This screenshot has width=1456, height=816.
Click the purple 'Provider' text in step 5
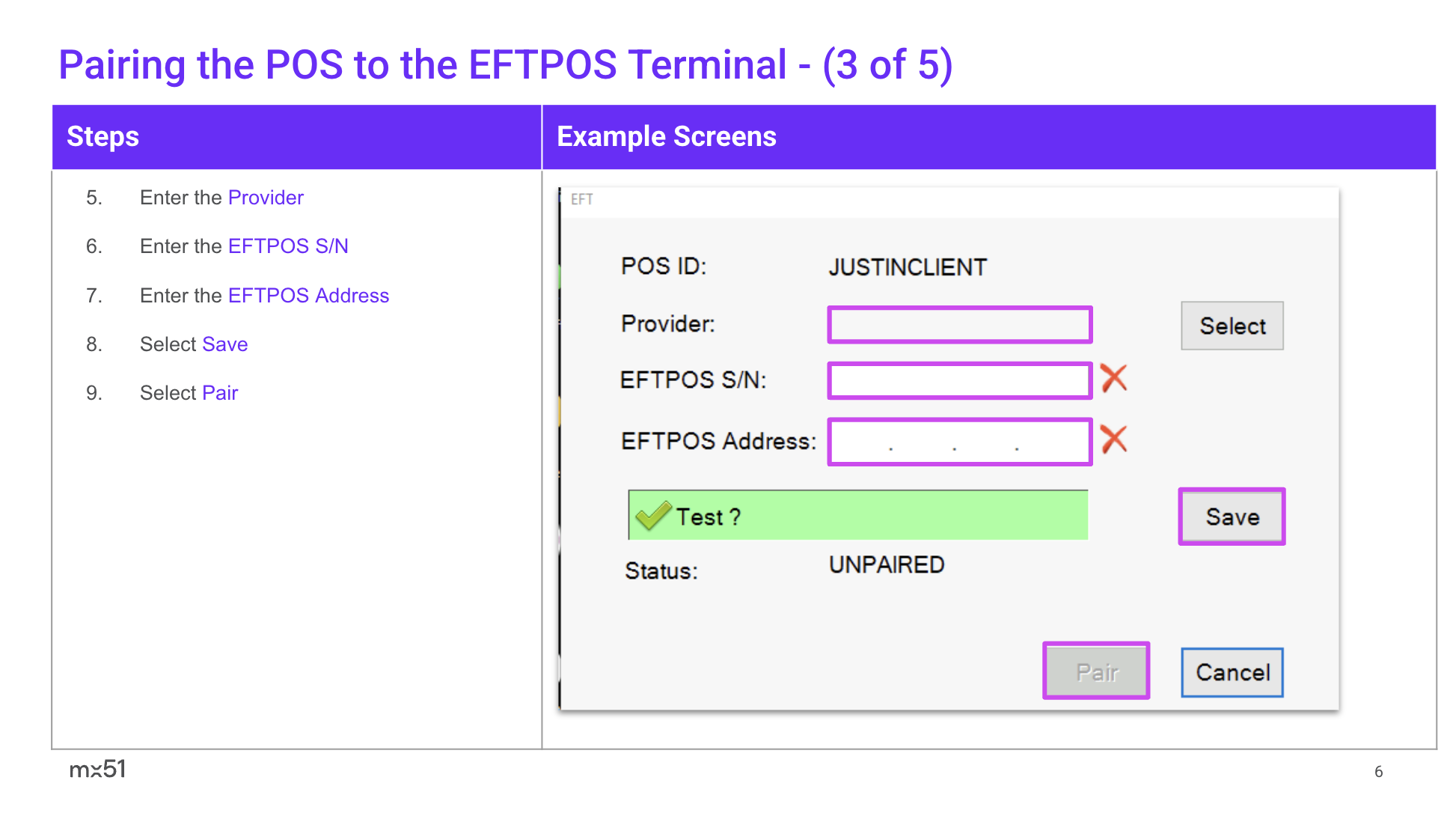point(266,198)
